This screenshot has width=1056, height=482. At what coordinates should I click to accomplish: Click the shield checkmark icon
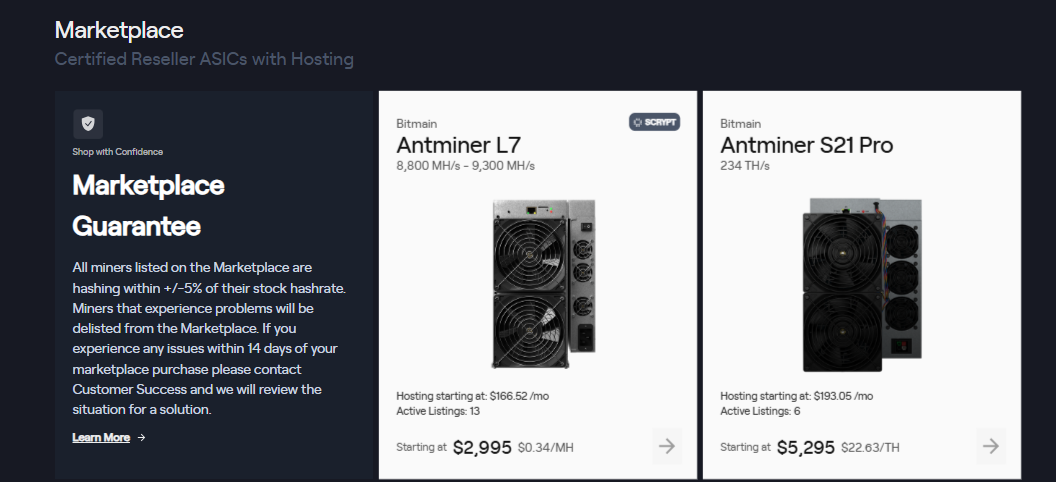(x=88, y=124)
